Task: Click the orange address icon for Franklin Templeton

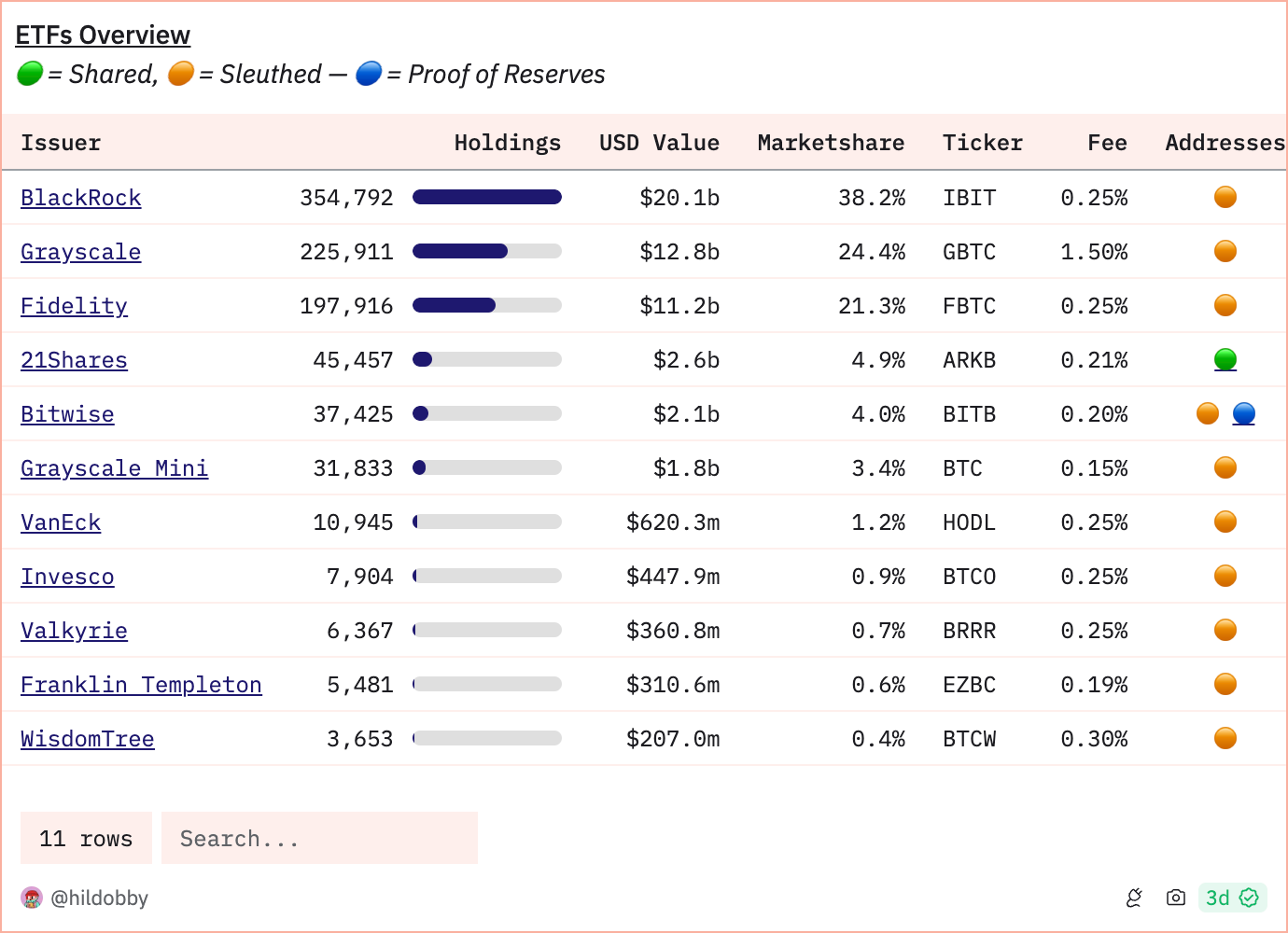Action: 1225,684
